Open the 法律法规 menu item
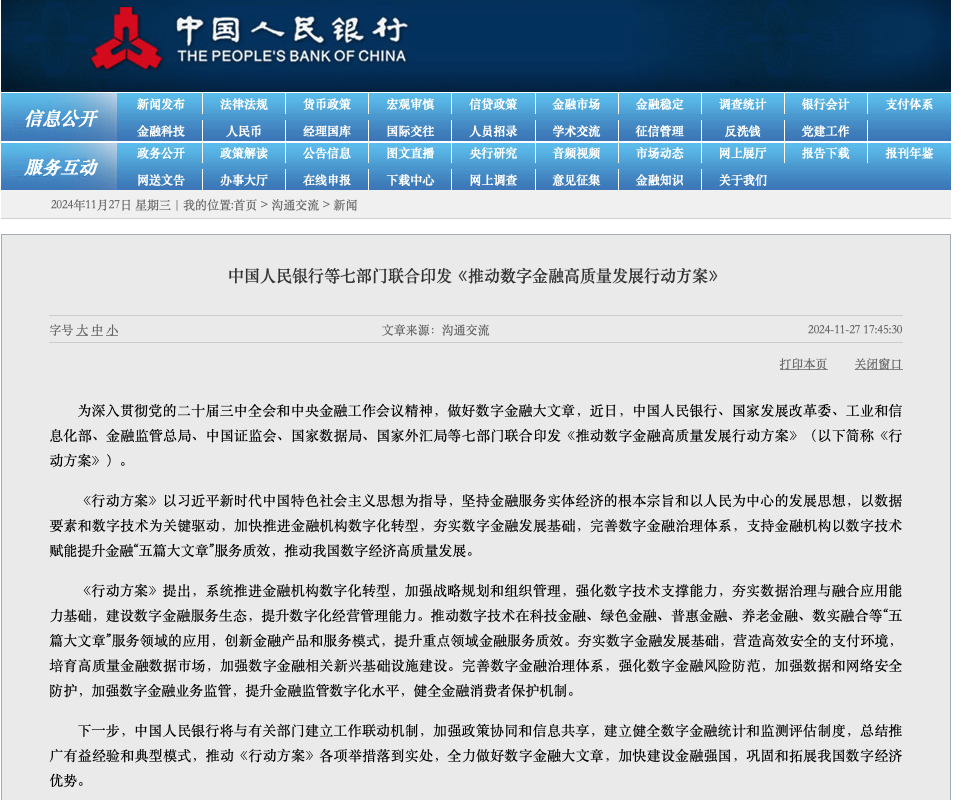The image size is (970, 800). click(x=244, y=105)
